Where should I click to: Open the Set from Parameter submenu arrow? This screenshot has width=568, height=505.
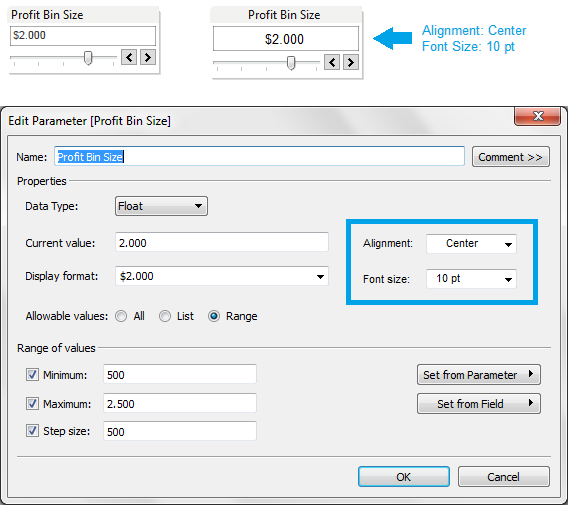531,374
